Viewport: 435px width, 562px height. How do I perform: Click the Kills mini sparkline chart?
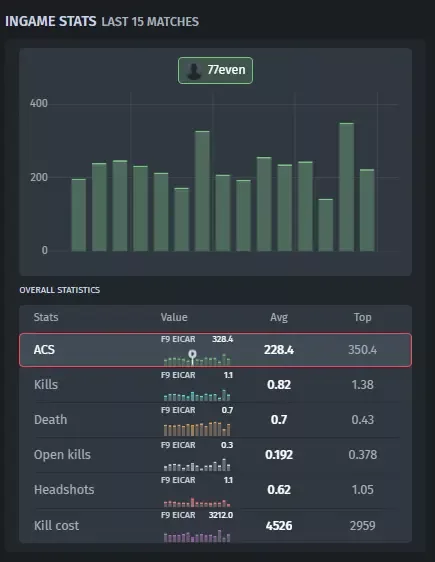pos(197,395)
